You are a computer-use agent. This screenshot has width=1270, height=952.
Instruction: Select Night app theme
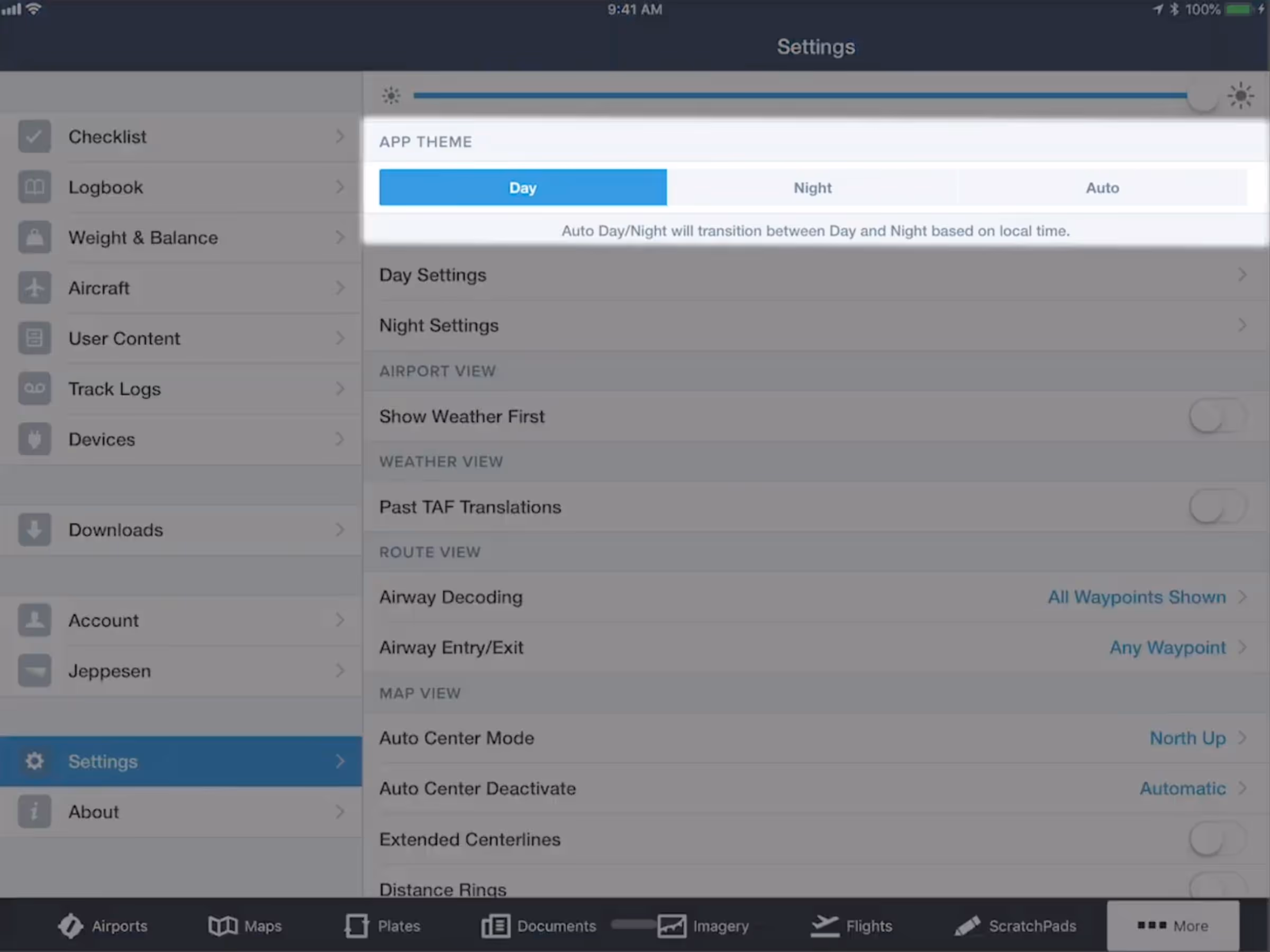[x=812, y=188]
